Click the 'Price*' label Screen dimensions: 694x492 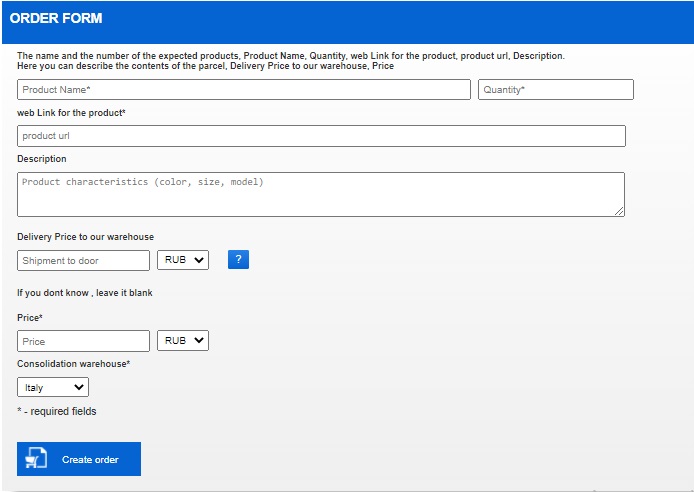point(30,318)
